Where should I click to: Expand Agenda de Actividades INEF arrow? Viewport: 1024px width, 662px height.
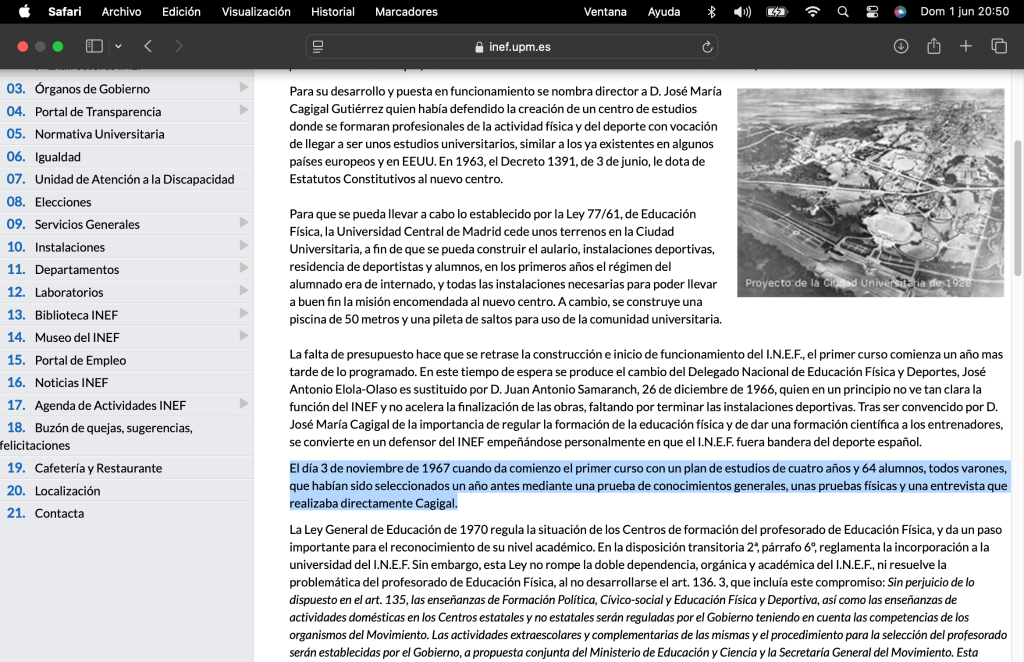click(x=244, y=403)
